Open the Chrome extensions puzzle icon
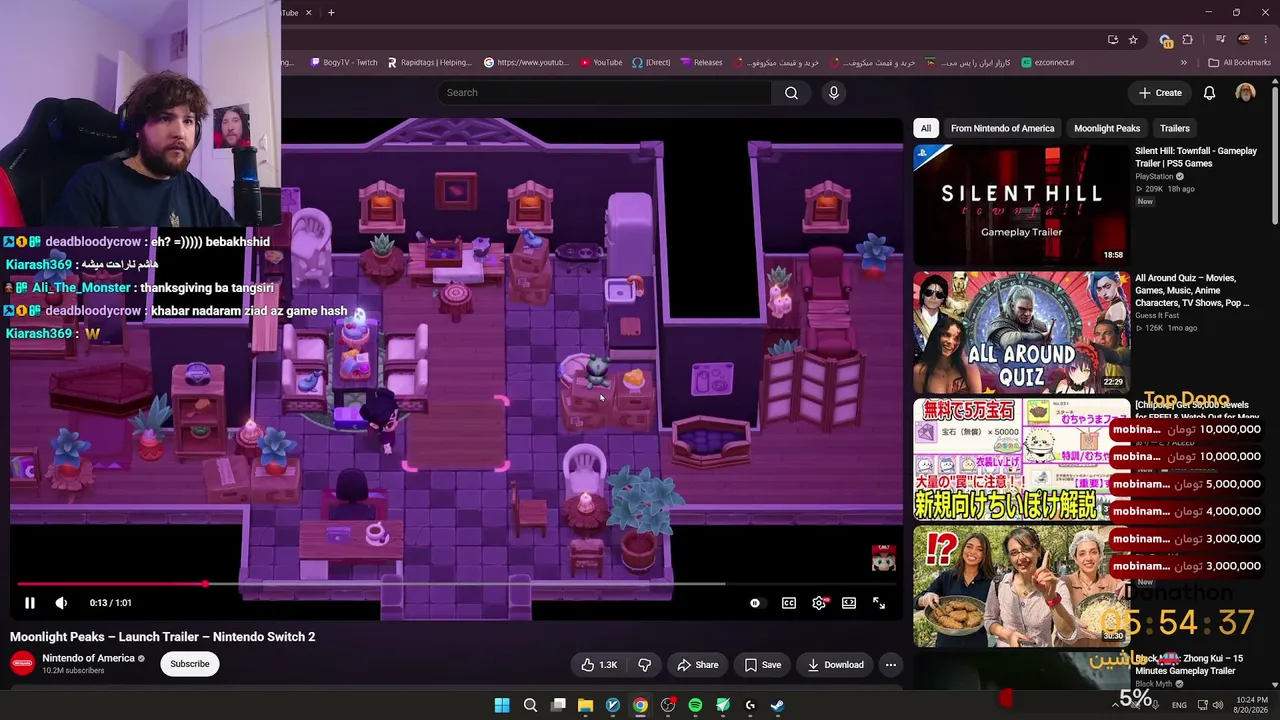1280x720 pixels. click(1188, 40)
